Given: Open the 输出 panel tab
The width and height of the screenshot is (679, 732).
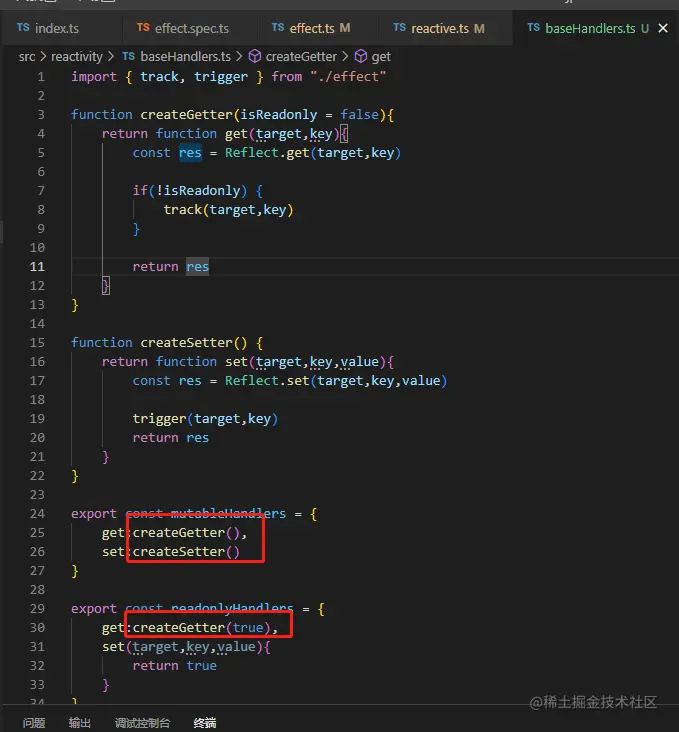Looking at the screenshot, I should coord(79,723).
